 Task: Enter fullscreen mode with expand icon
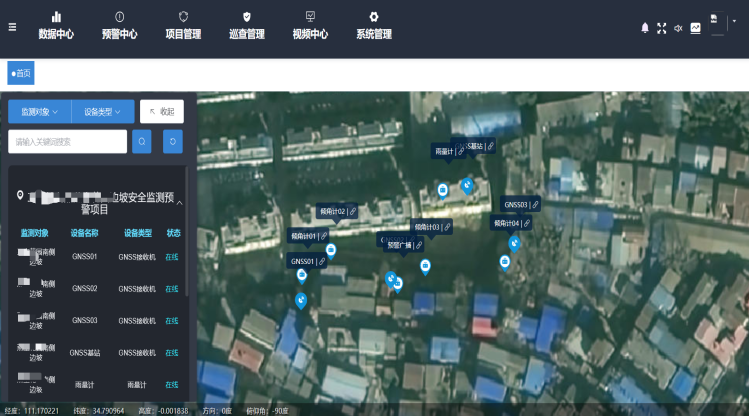click(x=661, y=28)
